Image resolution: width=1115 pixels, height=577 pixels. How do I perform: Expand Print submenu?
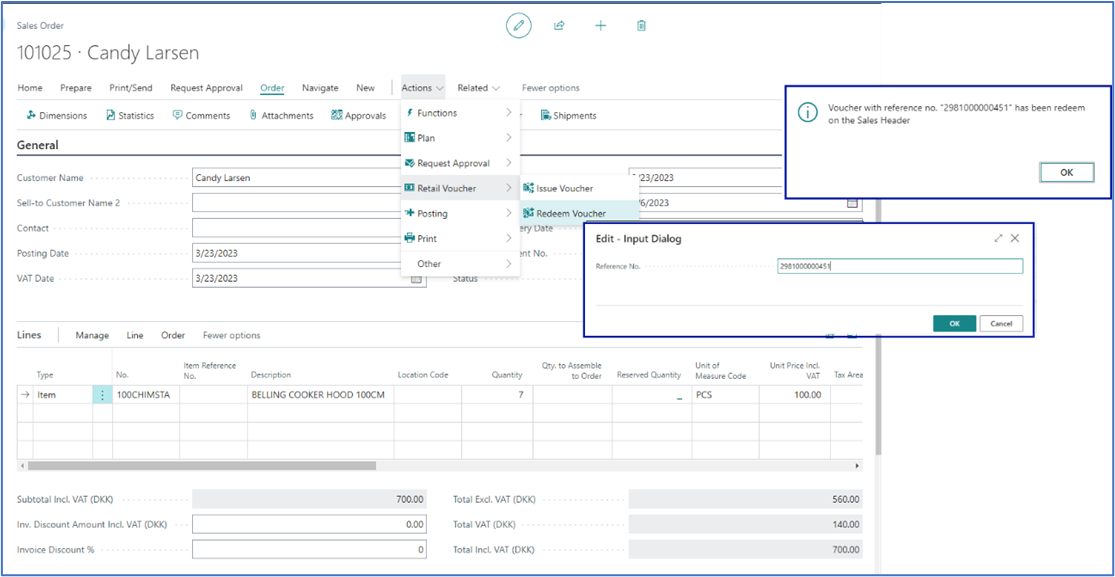tap(460, 238)
